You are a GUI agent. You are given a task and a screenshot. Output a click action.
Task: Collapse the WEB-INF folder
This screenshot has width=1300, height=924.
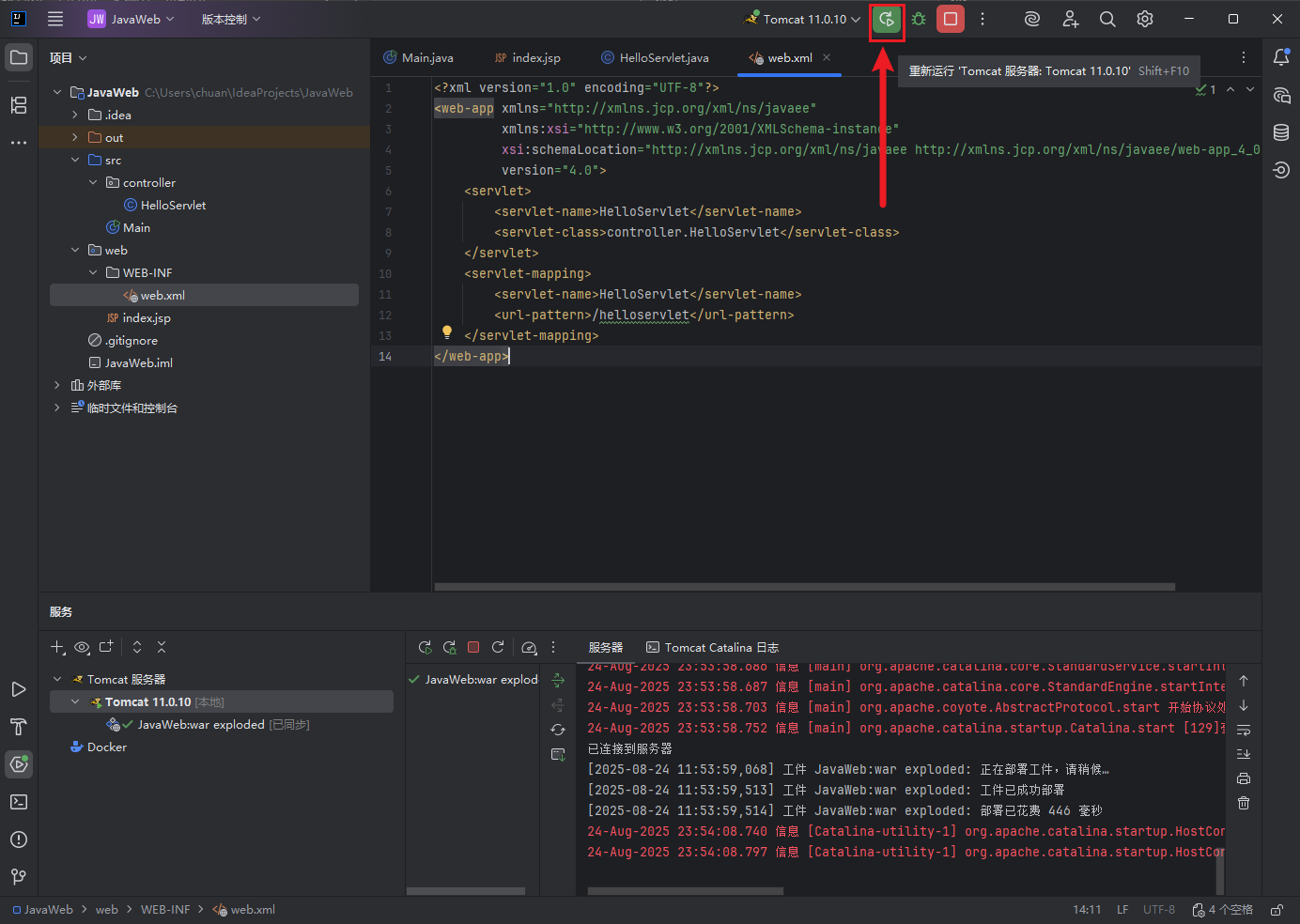[93, 272]
